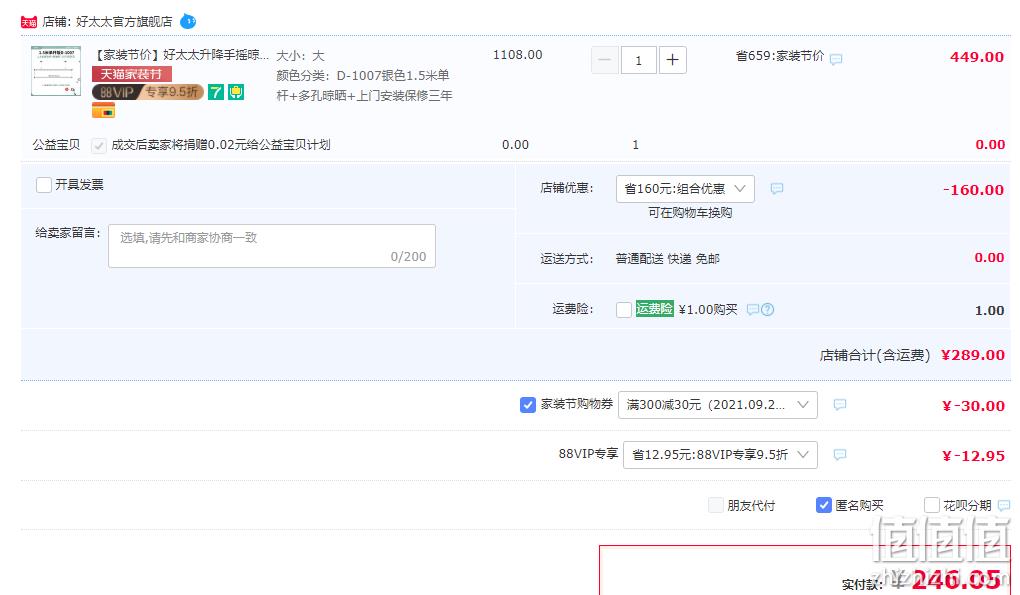Viewport: 1020px width, 595px height.
Task: Decrease quantity with the minus button
Action: (x=604, y=60)
